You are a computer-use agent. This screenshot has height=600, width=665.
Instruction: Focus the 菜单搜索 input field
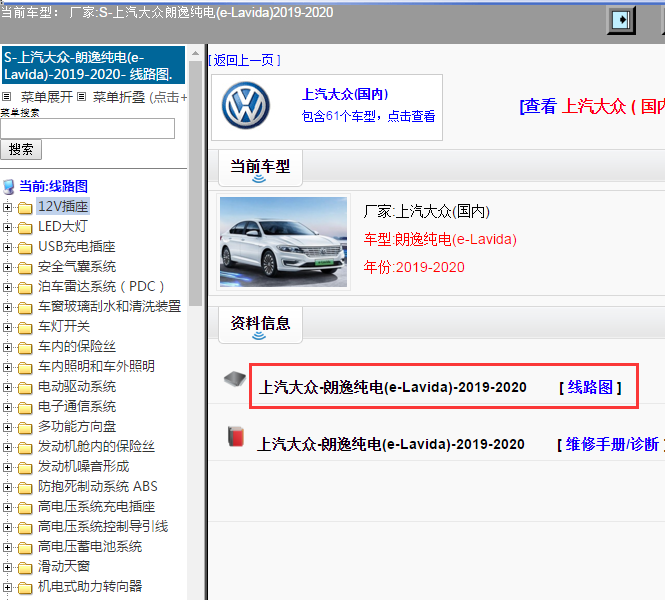[x=87, y=128]
